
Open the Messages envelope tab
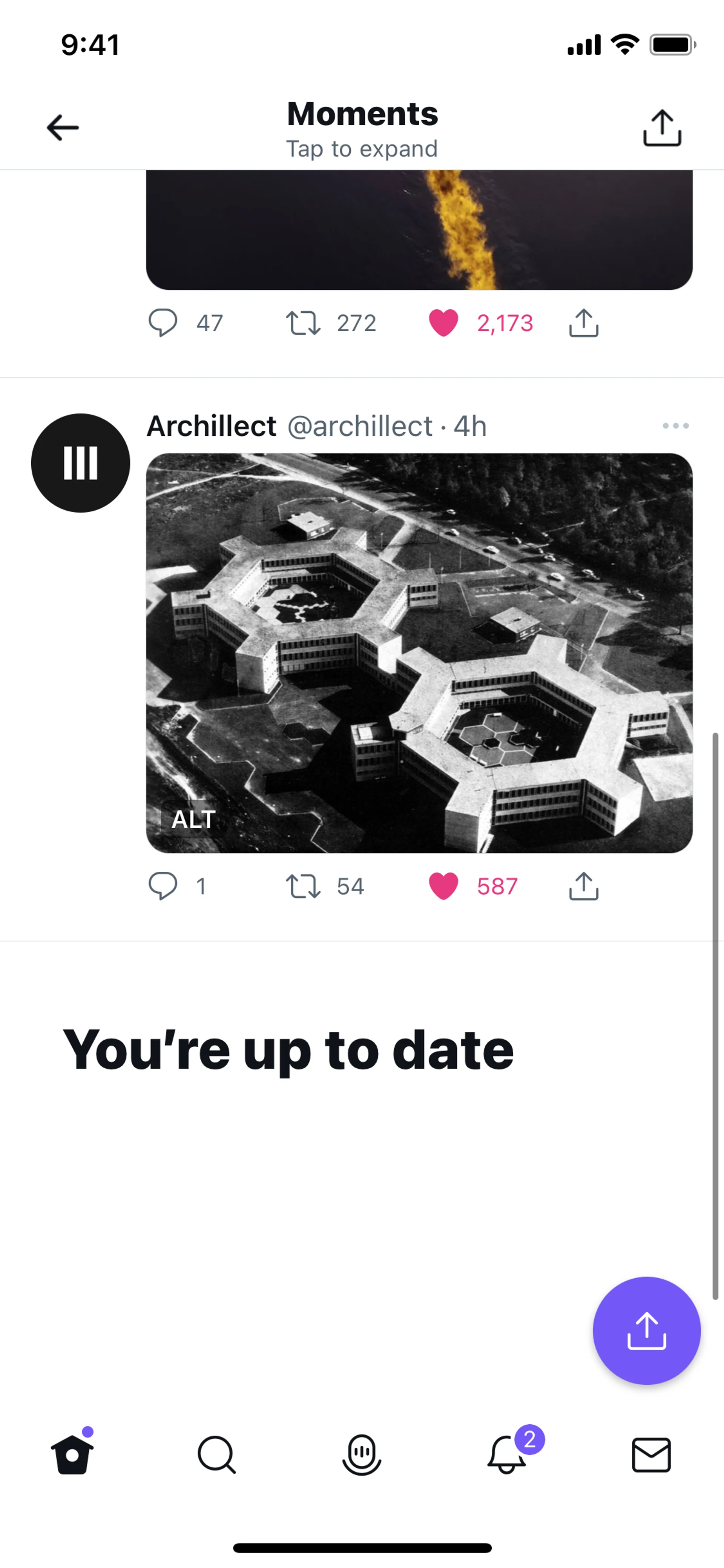pyautogui.click(x=651, y=1454)
